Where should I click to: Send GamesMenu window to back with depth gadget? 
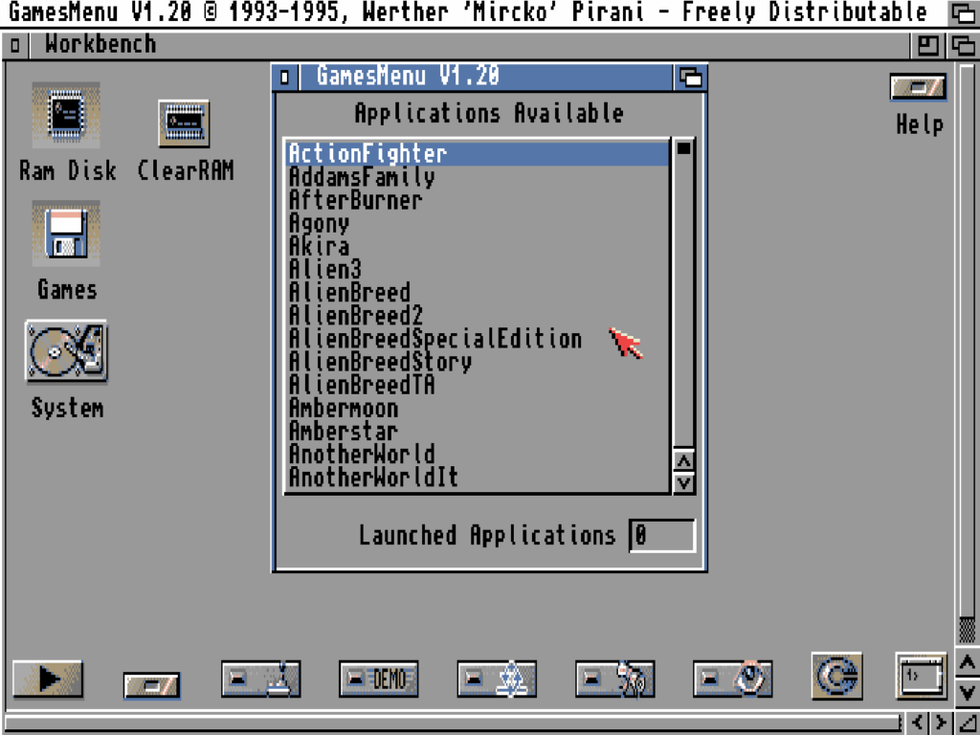[693, 76]
